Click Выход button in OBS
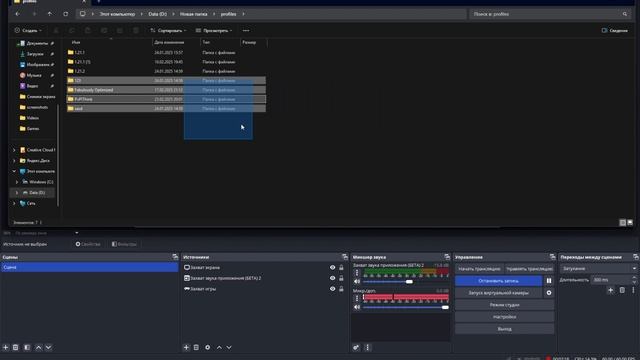Screen dimensions: 640x360 [504, 329]
